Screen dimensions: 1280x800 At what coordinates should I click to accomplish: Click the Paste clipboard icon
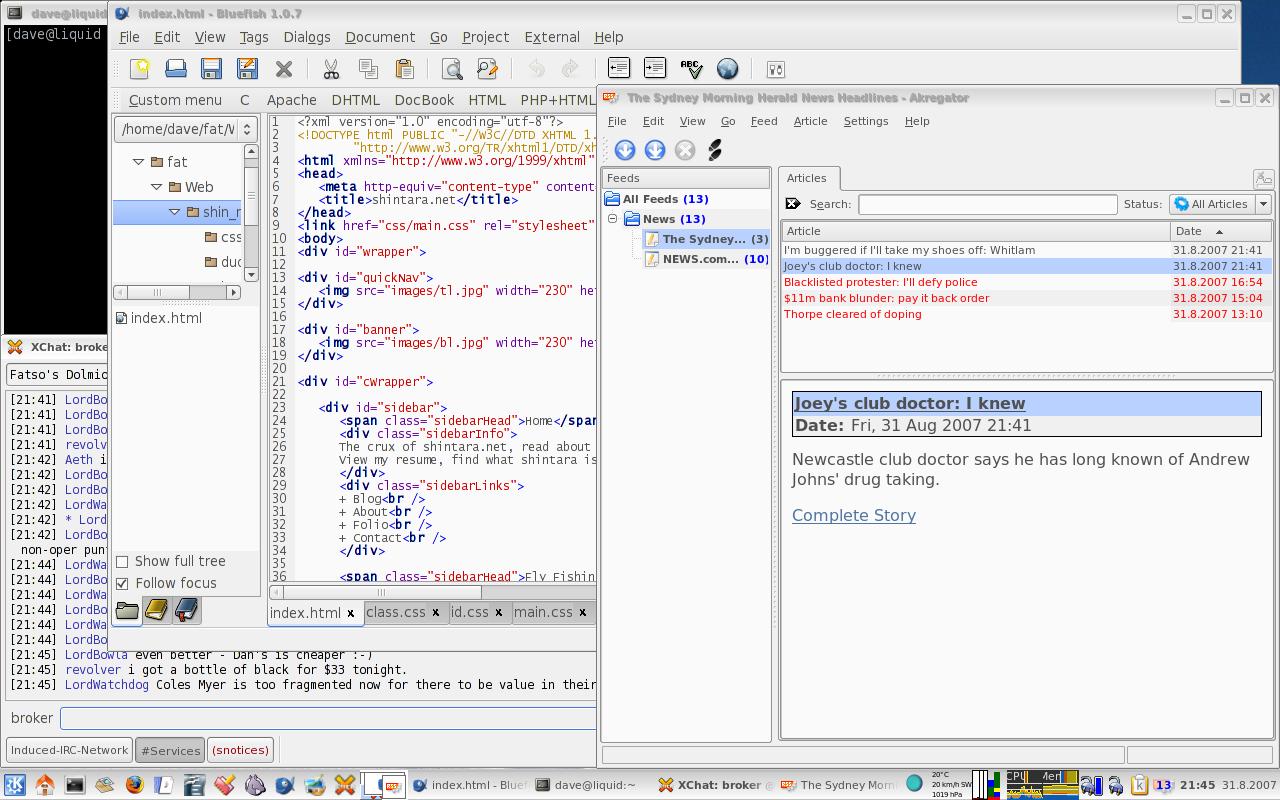(404, 69)
